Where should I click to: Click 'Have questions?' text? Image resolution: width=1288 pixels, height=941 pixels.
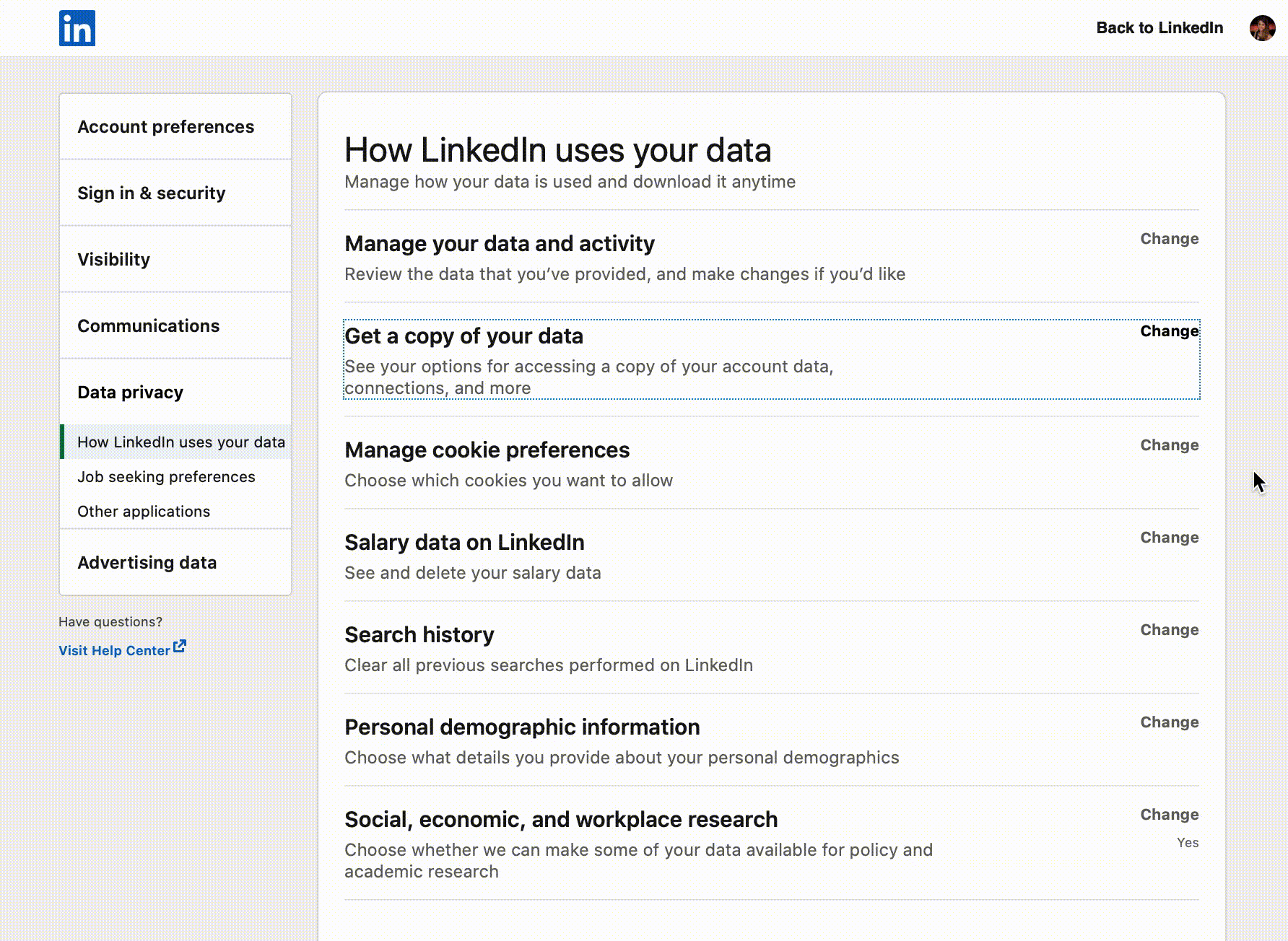[x=110, y=622]
